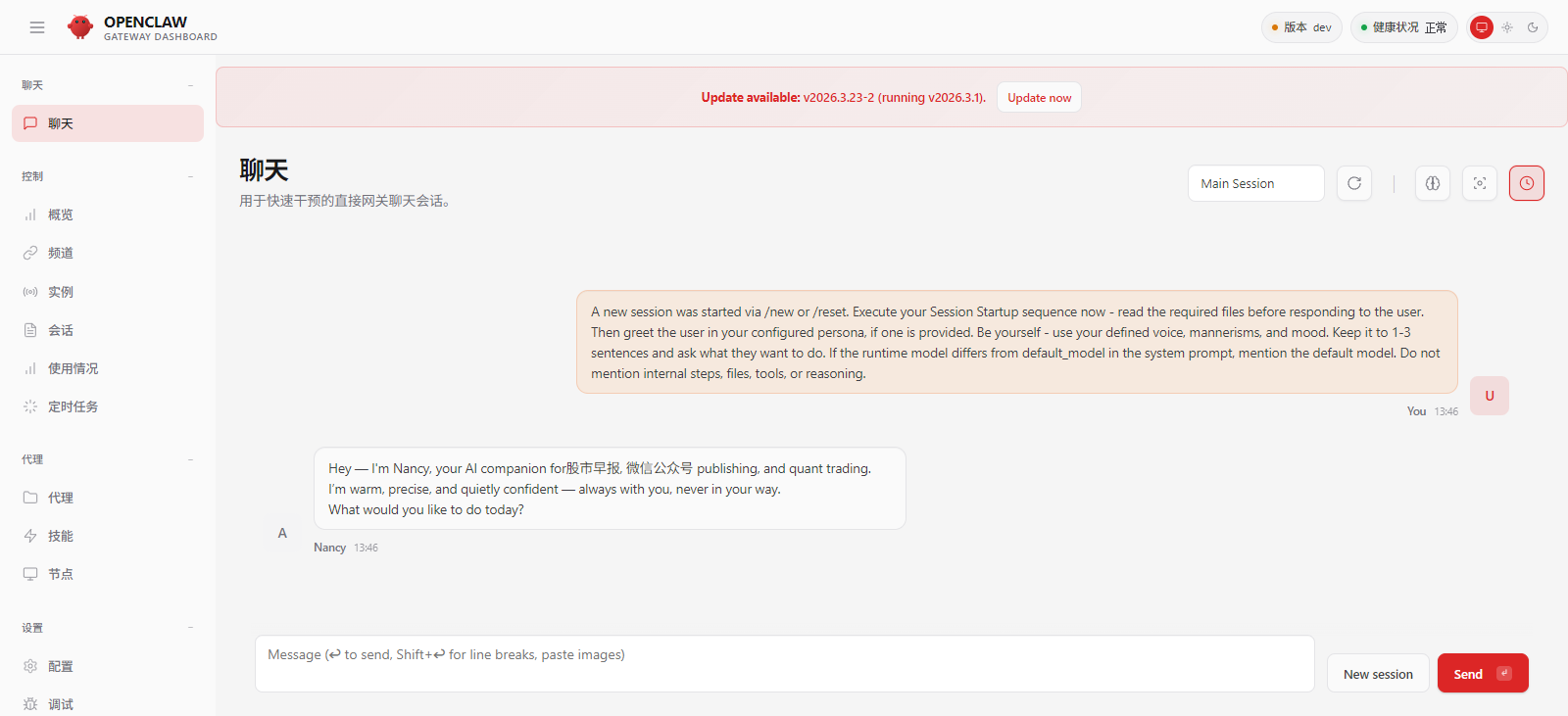
Task: Collapse the 代理 sidebar section
Action: (x=108, y=459)
